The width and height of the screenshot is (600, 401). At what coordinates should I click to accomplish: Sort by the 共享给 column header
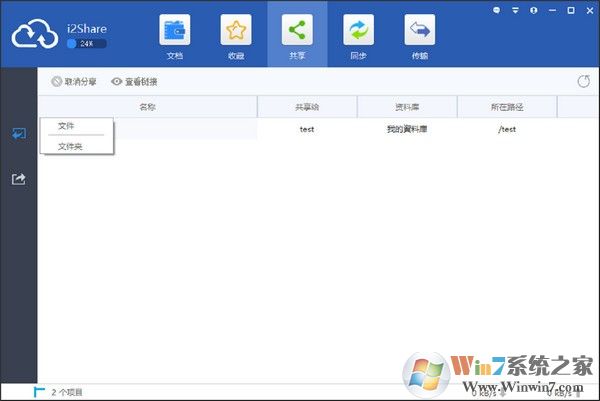pyautogui.click(x=307, y=107)
